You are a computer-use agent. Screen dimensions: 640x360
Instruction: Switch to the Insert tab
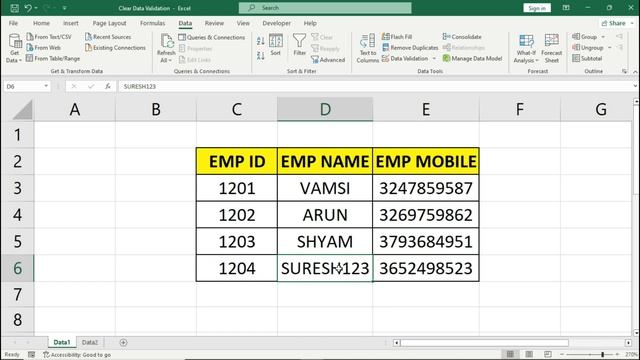tap(71, 23)
